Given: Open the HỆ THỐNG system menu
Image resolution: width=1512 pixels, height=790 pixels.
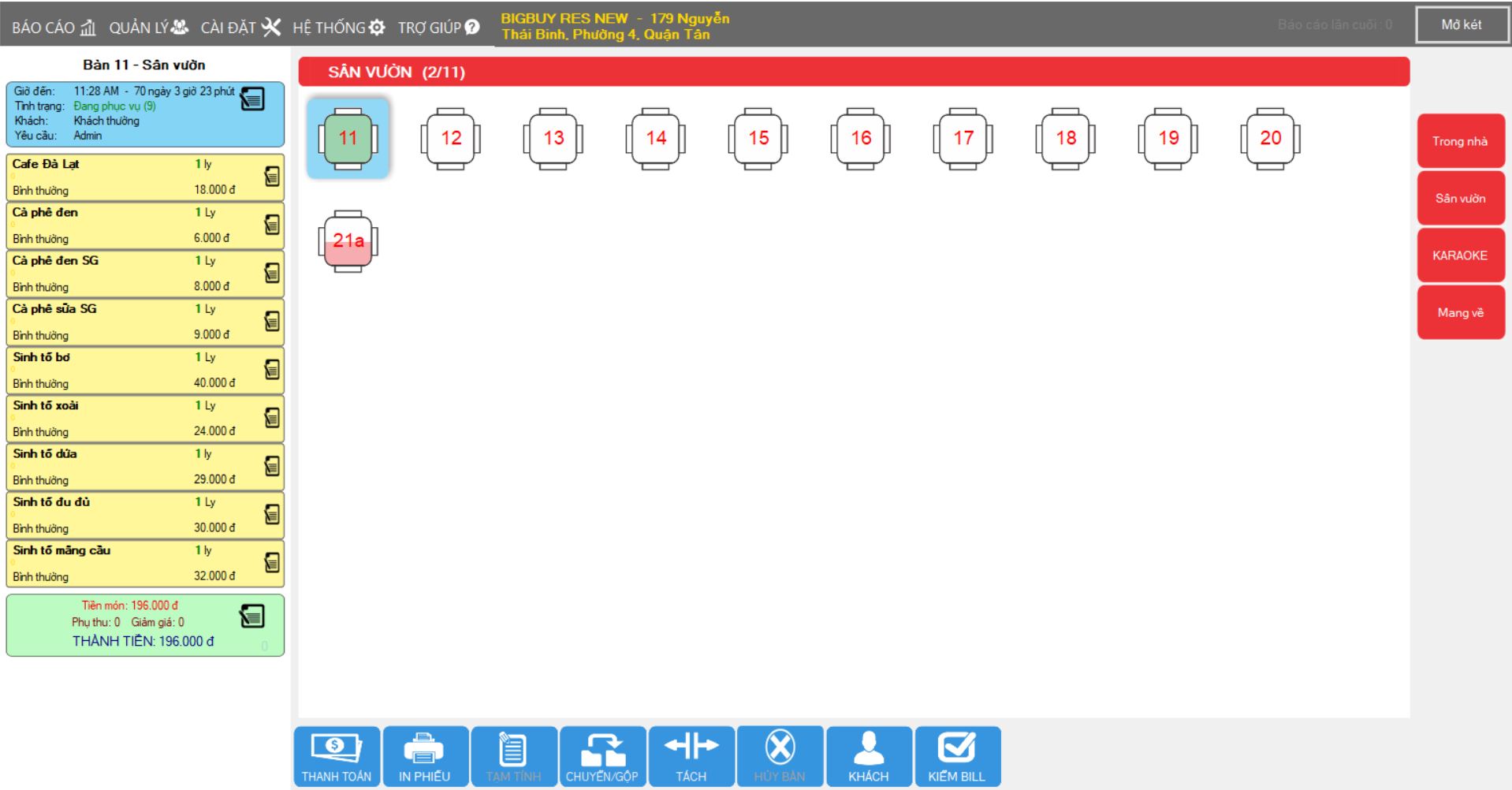Looking at the screenshot, I should coord(339,28).
